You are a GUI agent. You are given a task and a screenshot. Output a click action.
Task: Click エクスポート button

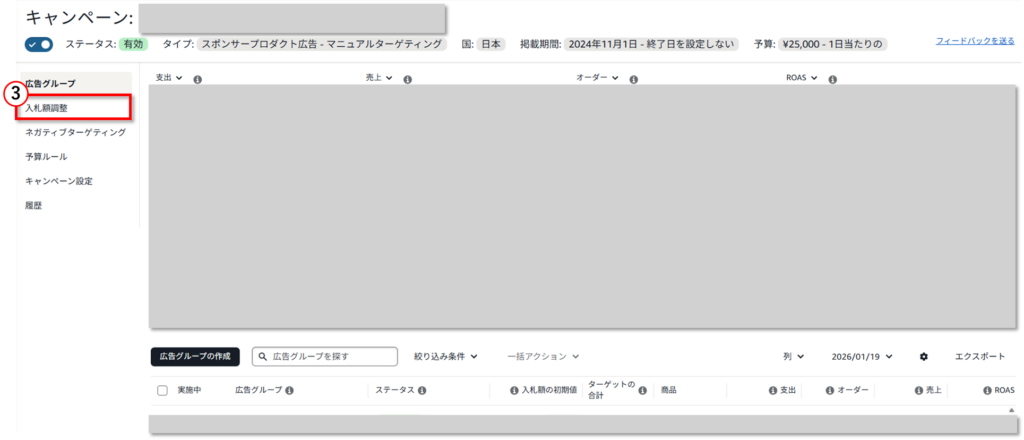click(980, 356)
